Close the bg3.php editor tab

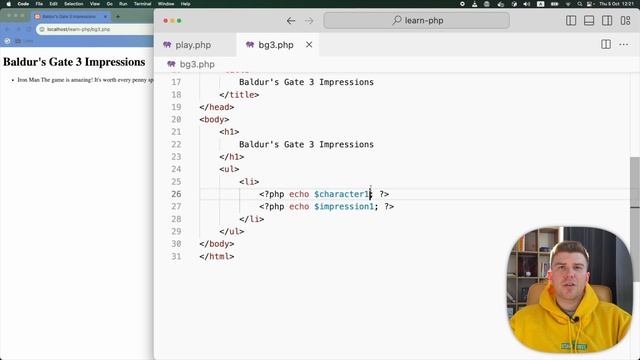tap(309, 44)
